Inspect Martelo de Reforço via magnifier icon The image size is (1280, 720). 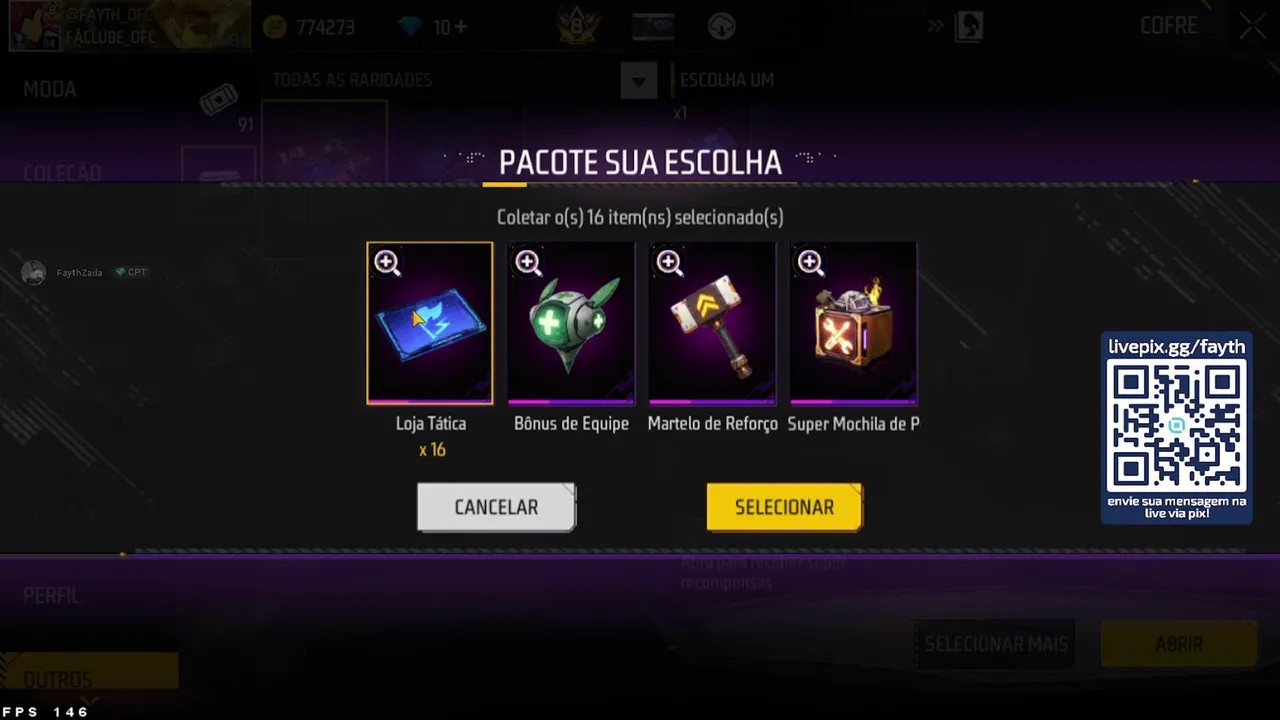[x=669, y=263]
